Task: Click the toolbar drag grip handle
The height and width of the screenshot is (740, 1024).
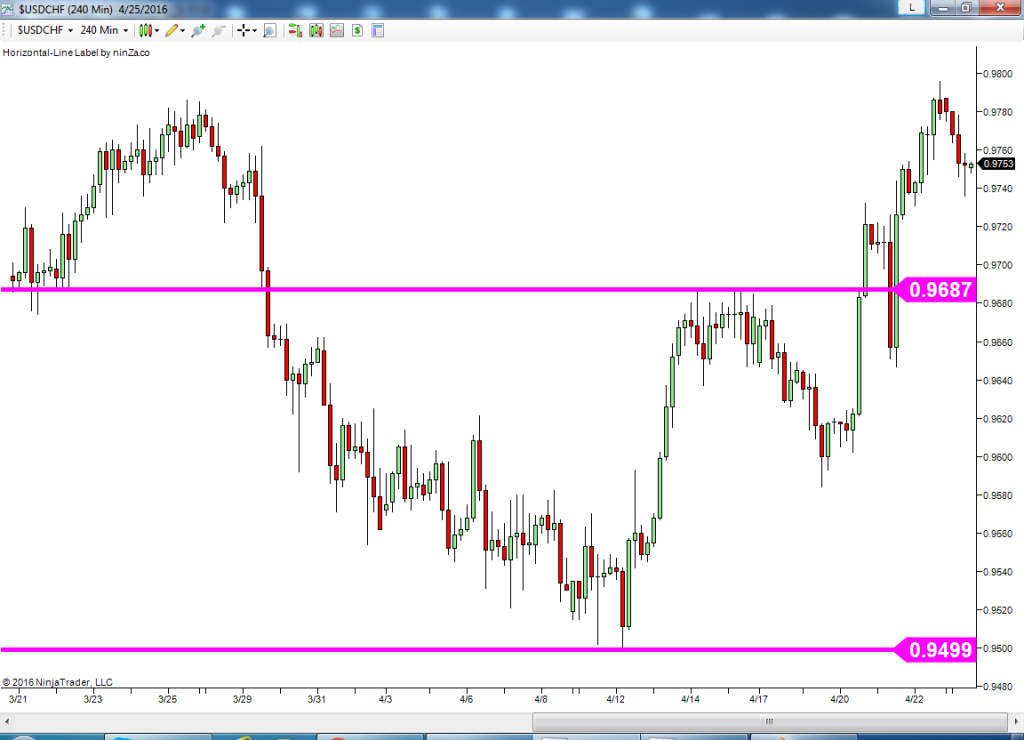Action: click(5, 30)
